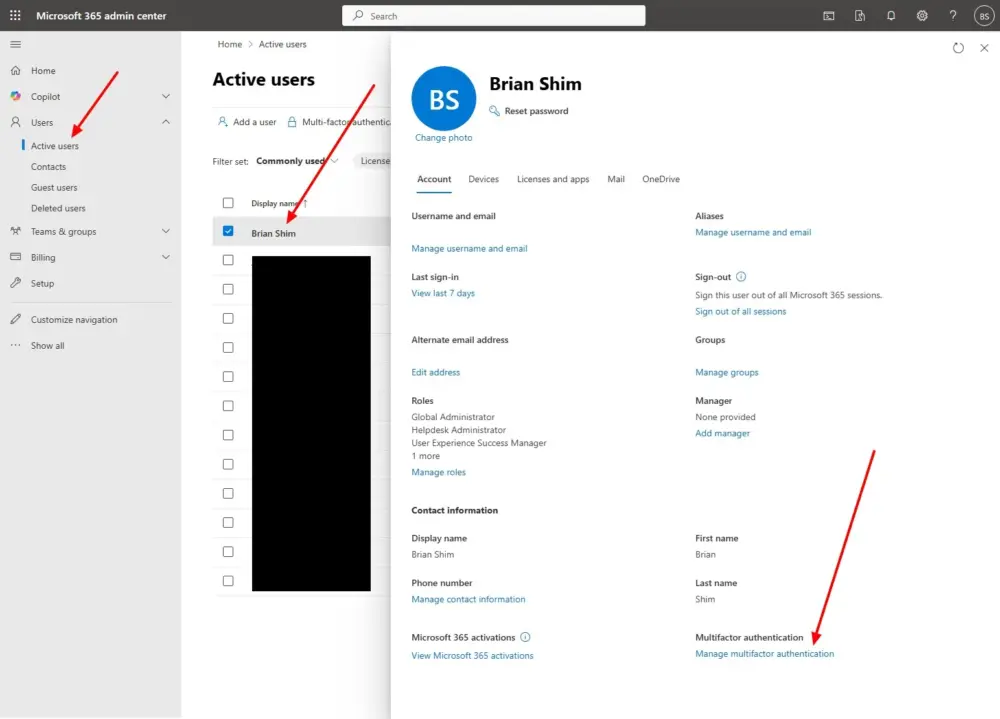
Task: Toggle the second user row checkbox
Action: pos(228,260)
